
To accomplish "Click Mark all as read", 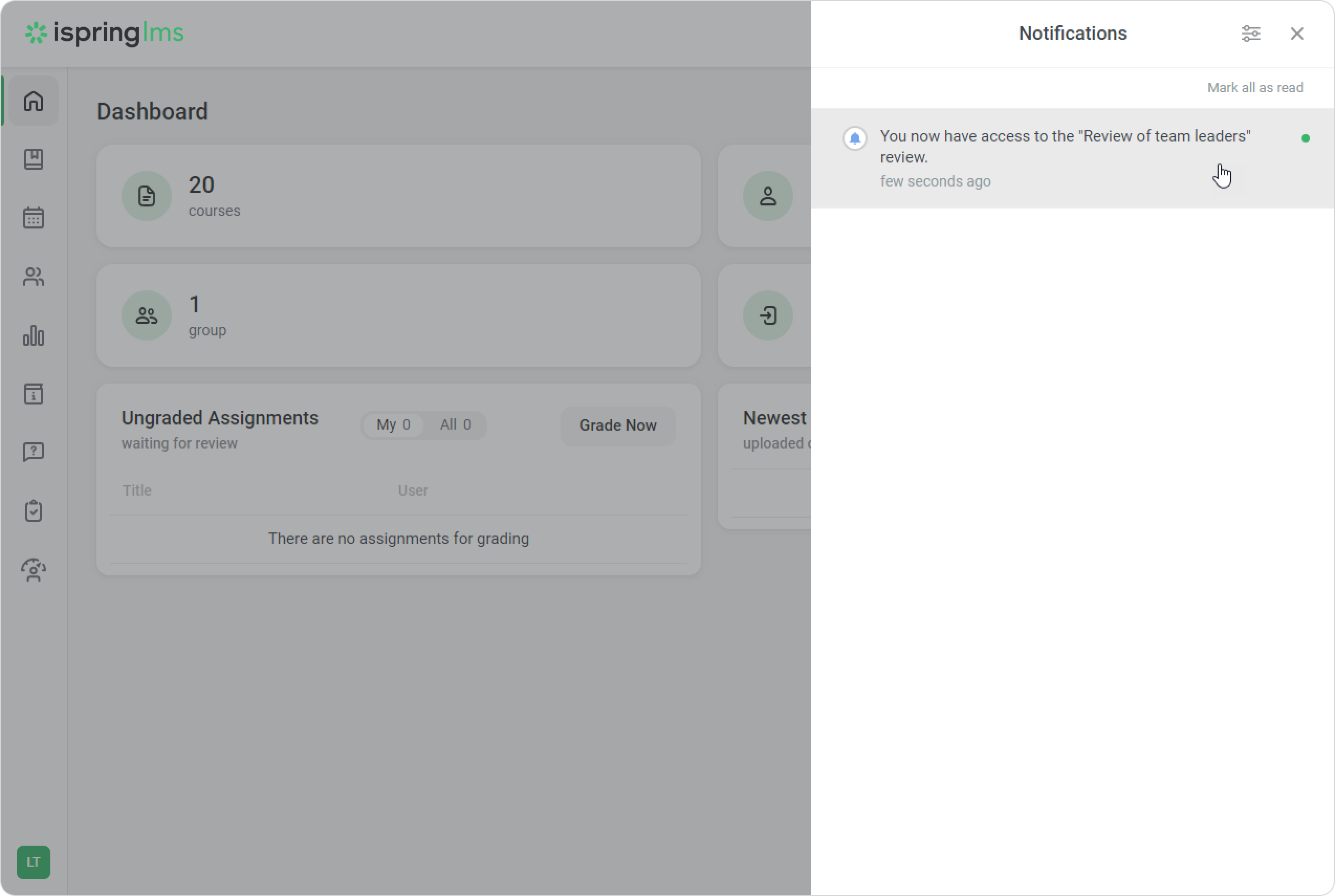I will point(1254,88).
